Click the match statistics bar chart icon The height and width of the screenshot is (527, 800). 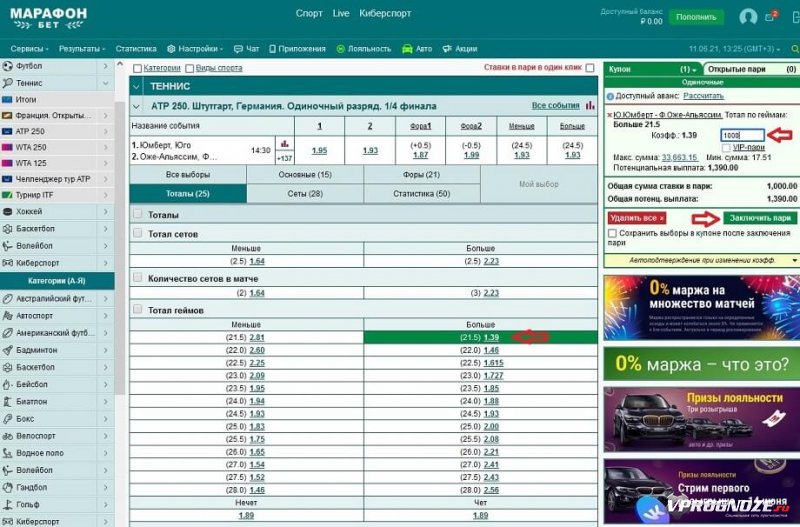(284, 144)
